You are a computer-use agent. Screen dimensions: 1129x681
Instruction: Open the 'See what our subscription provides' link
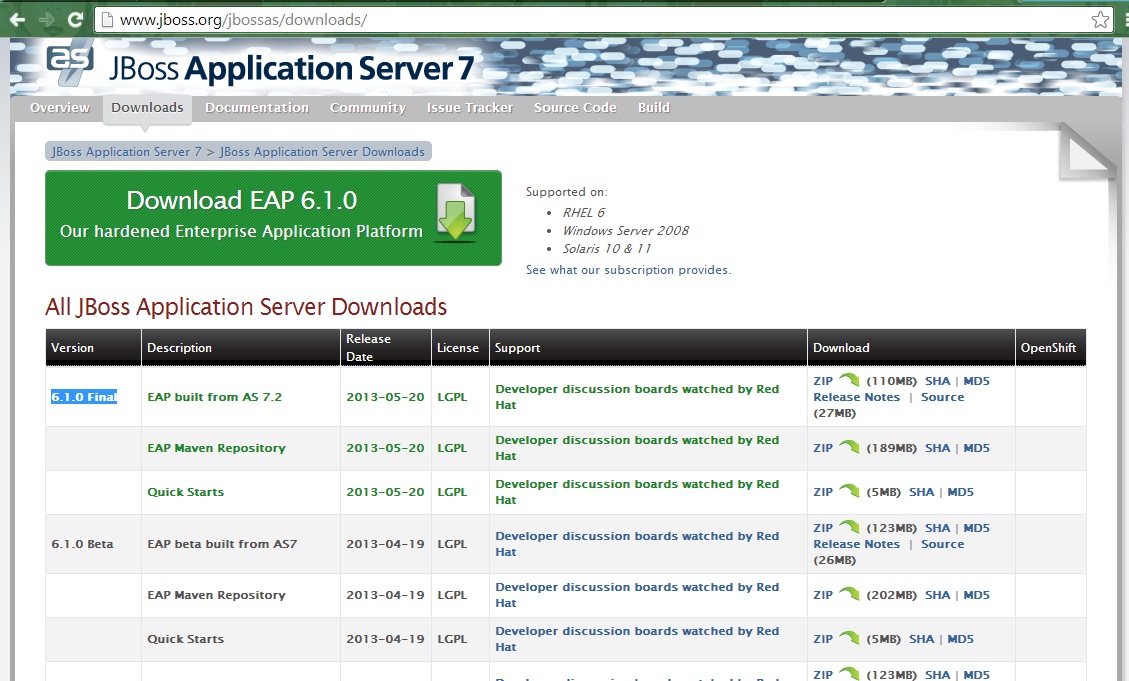[x=627, y=269]
